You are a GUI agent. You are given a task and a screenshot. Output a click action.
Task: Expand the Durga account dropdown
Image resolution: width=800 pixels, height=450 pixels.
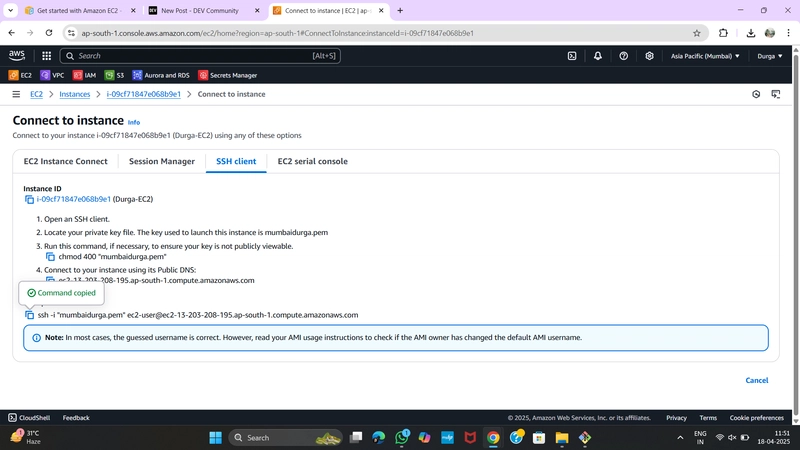[769, 56]
